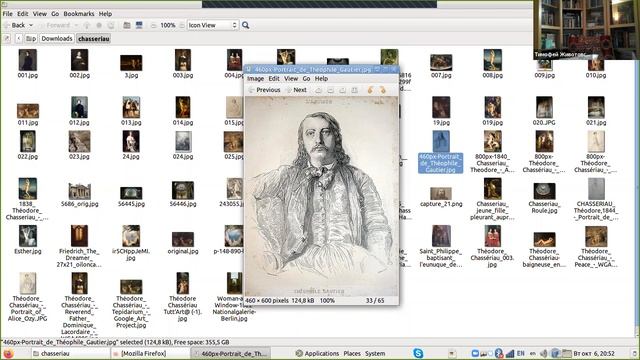Open the image viewer View menu
Image resolution: width=640 pixels, height=360 pixels.
291,78
